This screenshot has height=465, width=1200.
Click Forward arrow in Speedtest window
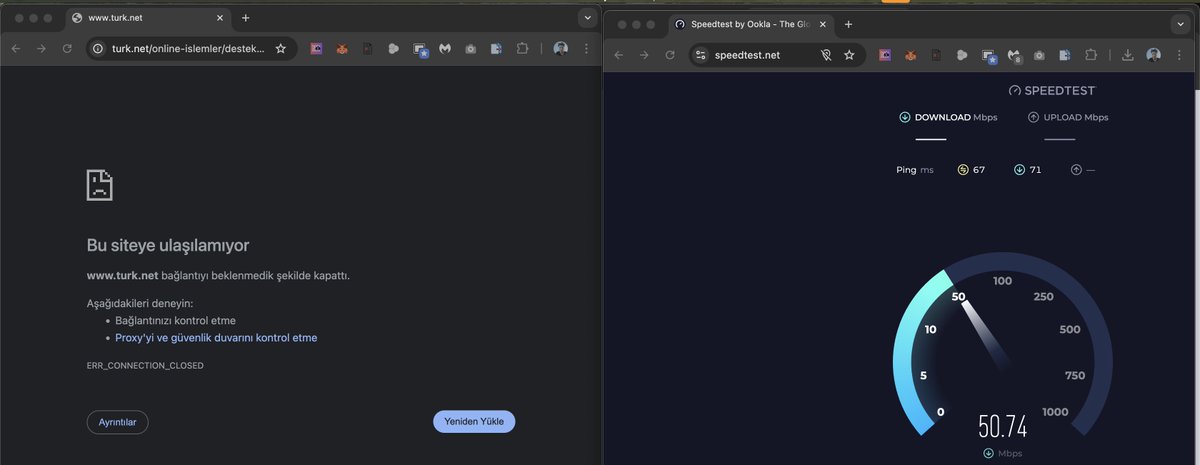(x=644, y=55)
